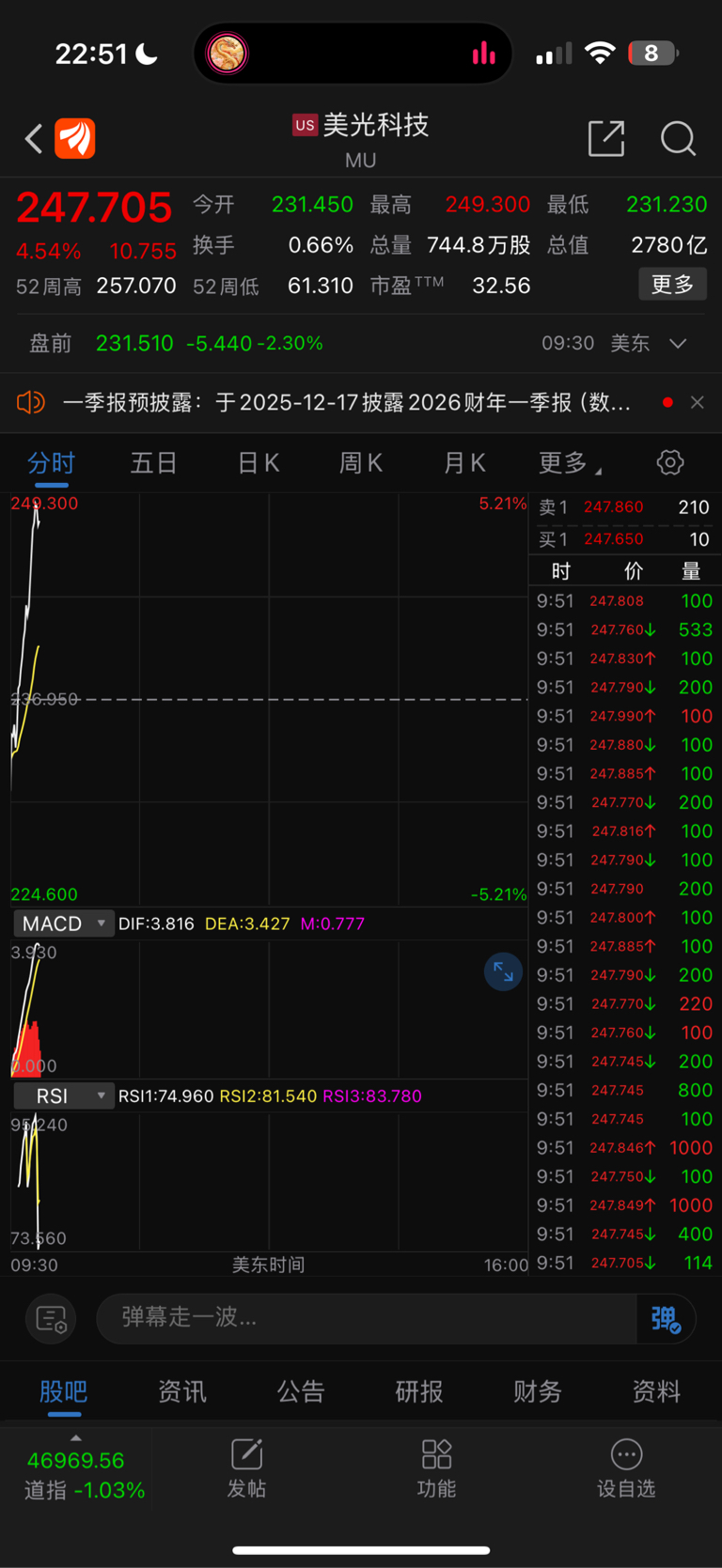The height and width of the screenshot is (1568, 722).
Task: Tap the pre-market price 231.510
Action: tap(134, 344)
